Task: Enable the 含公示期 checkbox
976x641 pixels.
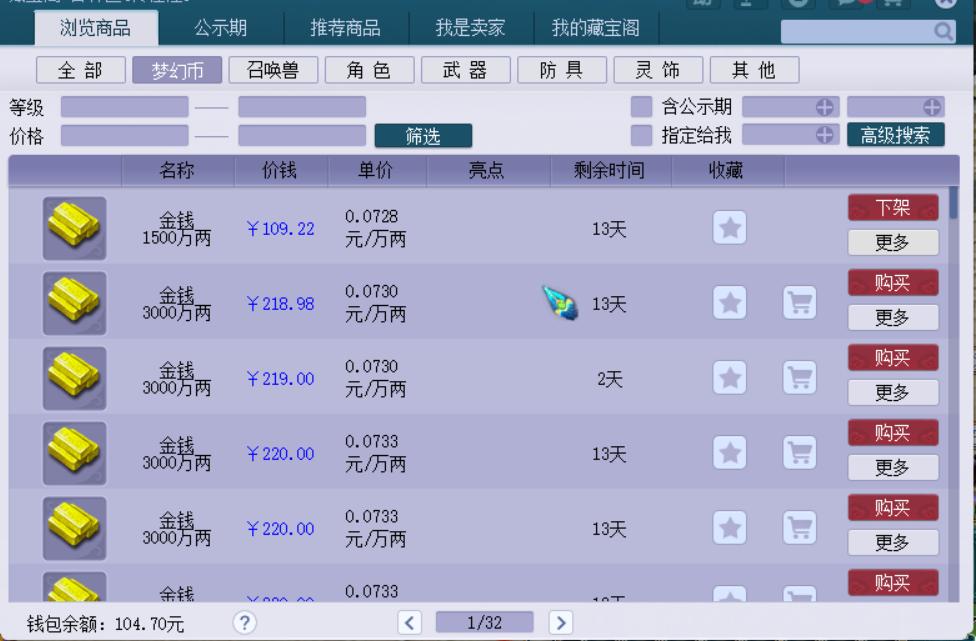Action: tap(641, 107)
